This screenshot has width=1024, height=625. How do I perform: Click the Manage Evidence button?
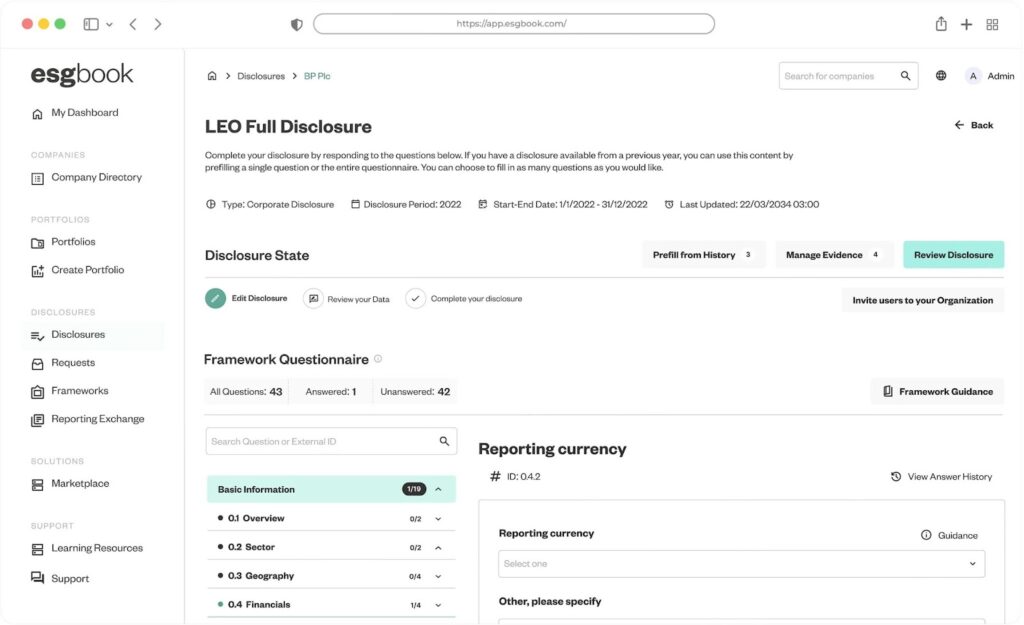pos(833,255)
